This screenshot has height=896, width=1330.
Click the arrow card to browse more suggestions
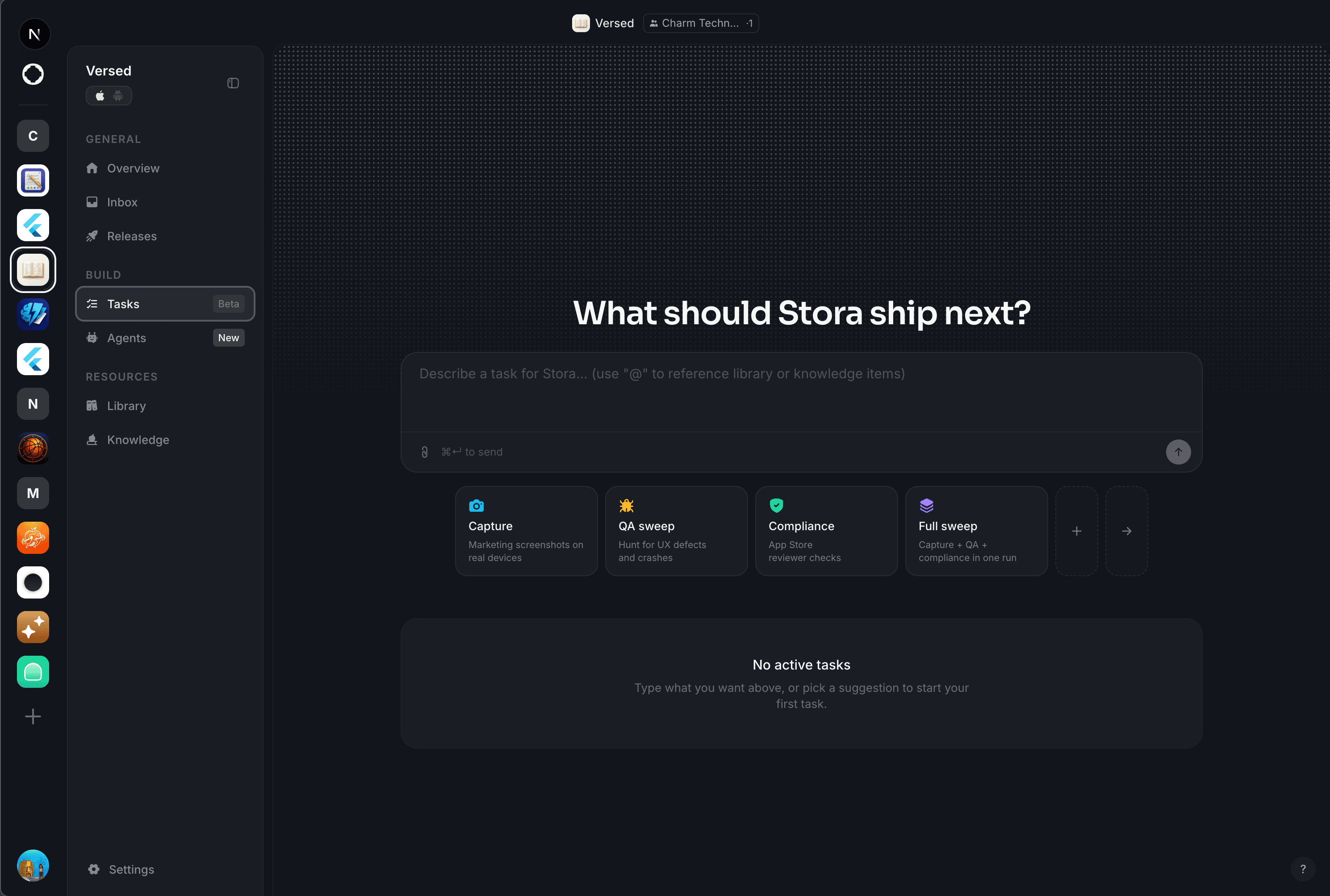click(1127, 531)
